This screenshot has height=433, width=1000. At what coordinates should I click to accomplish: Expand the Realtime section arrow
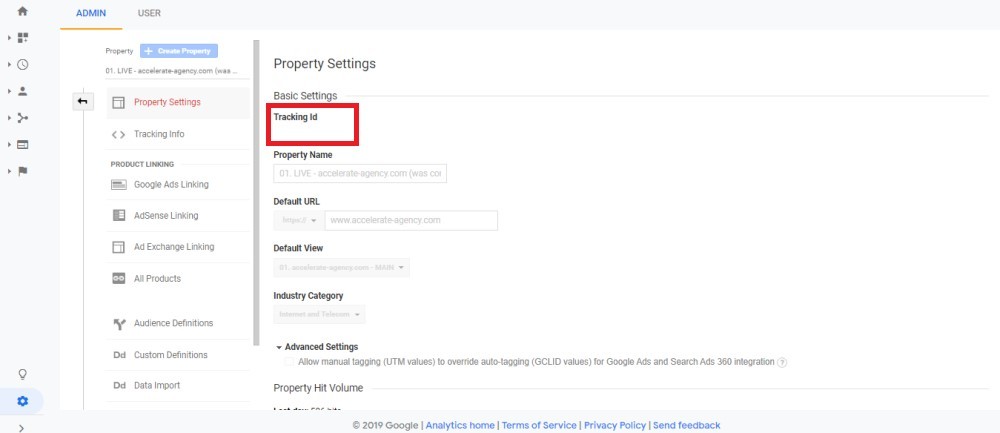(x=9, y=64)
